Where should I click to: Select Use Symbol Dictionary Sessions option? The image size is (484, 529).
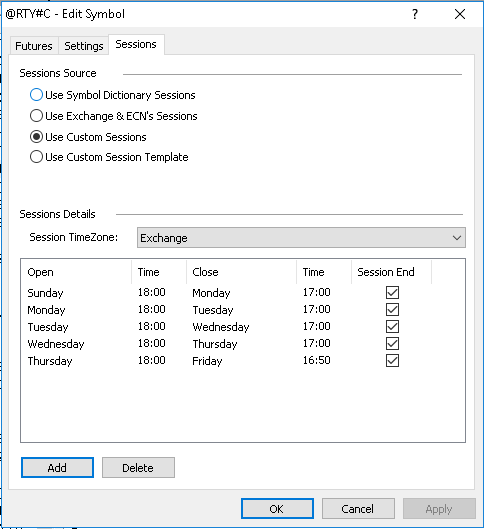36,95
